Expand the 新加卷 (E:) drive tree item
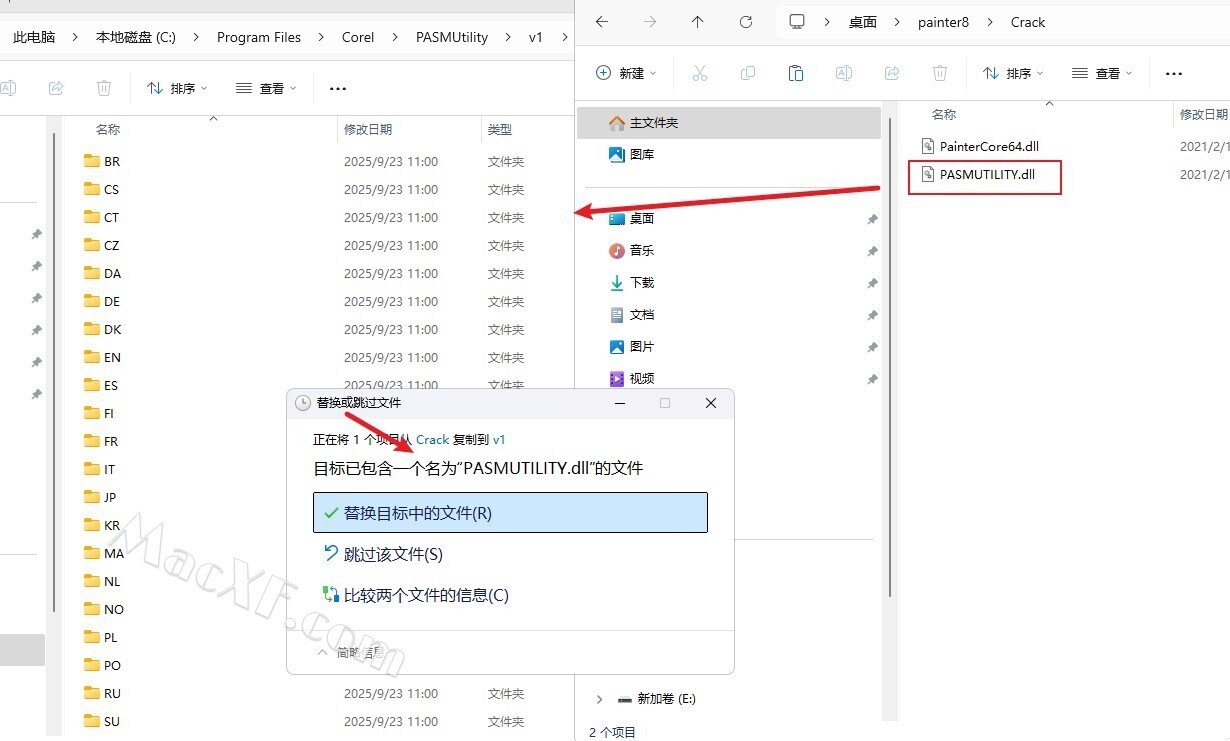This screenshot has height=741, width=1230. pos(599,699)
